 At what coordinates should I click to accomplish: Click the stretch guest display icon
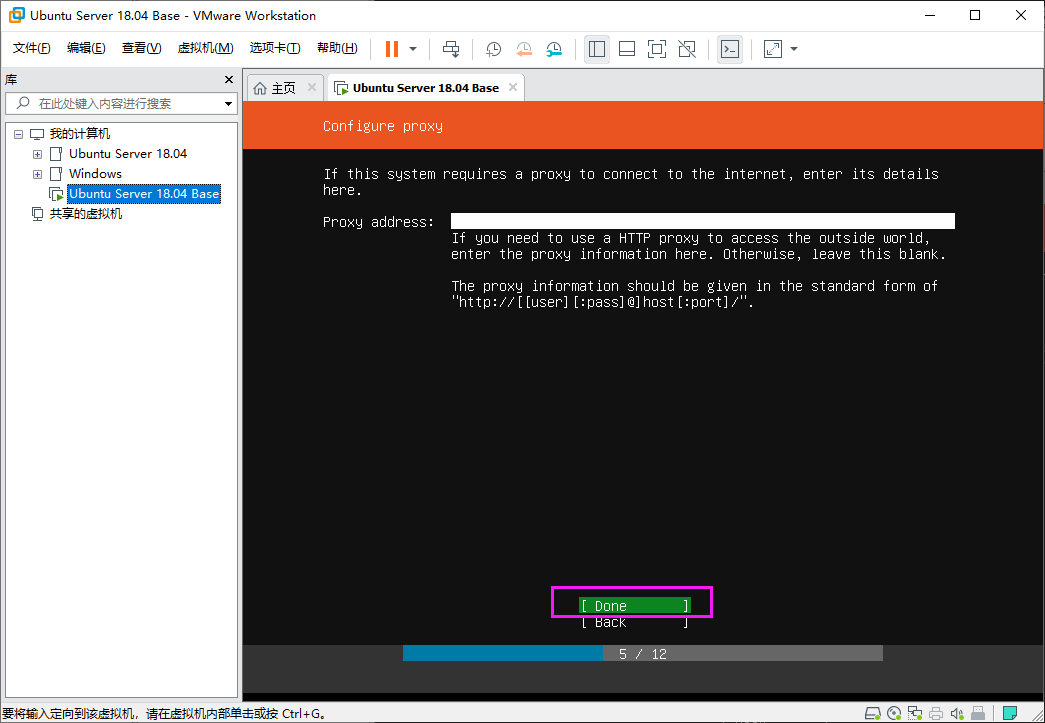pos(772,49)
